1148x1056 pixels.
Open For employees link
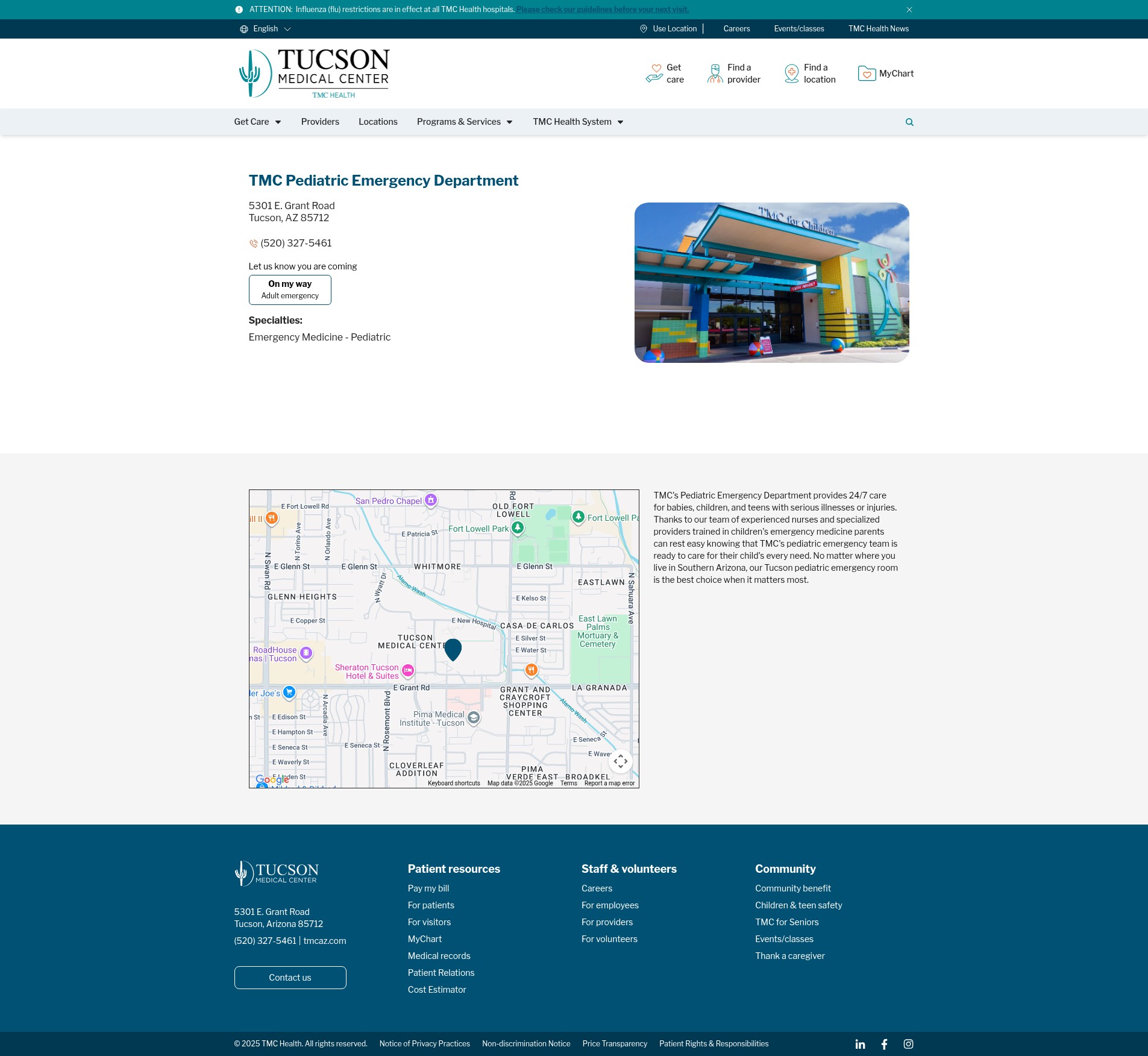610,905
